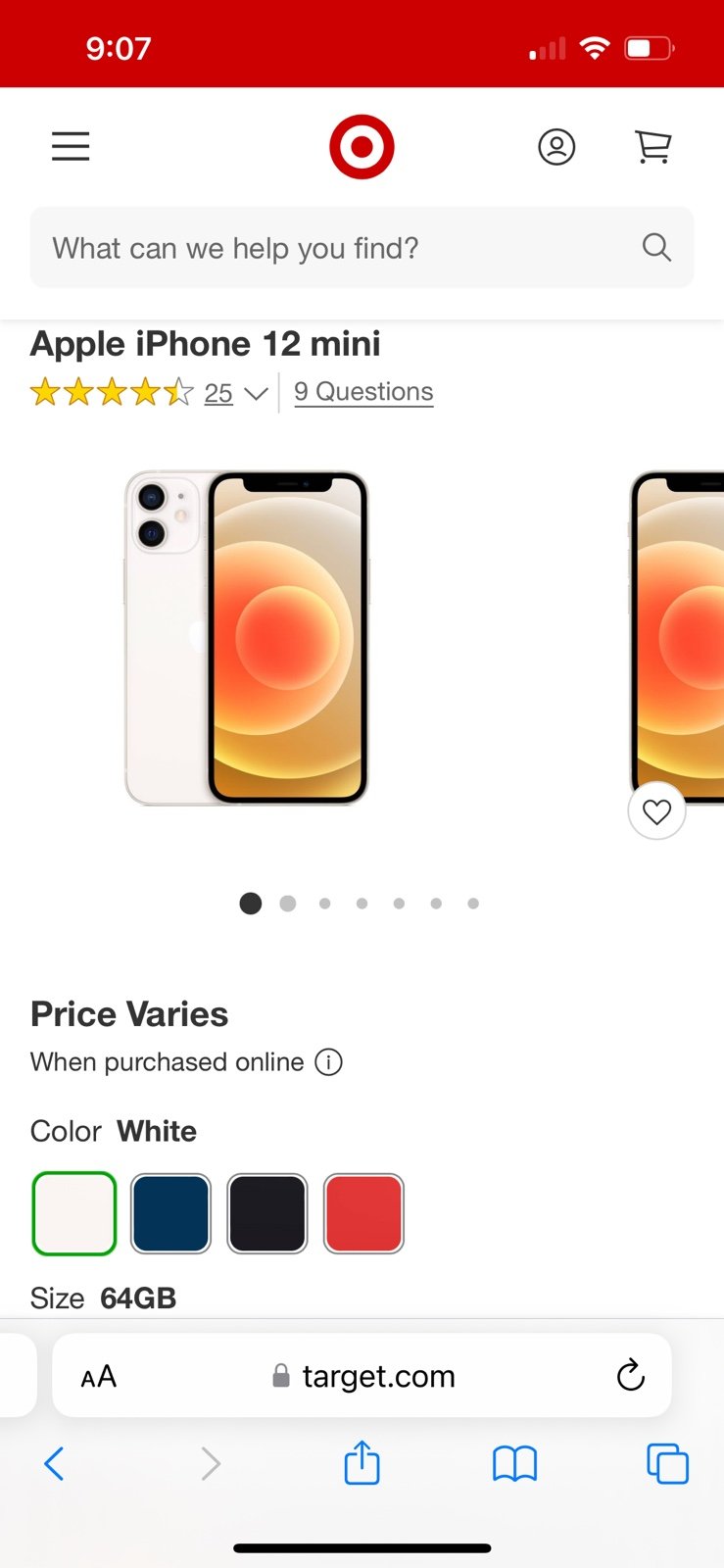Tap the search magnifier icon
Viewport: 724px width, 1568px height.
pos(656,247)
